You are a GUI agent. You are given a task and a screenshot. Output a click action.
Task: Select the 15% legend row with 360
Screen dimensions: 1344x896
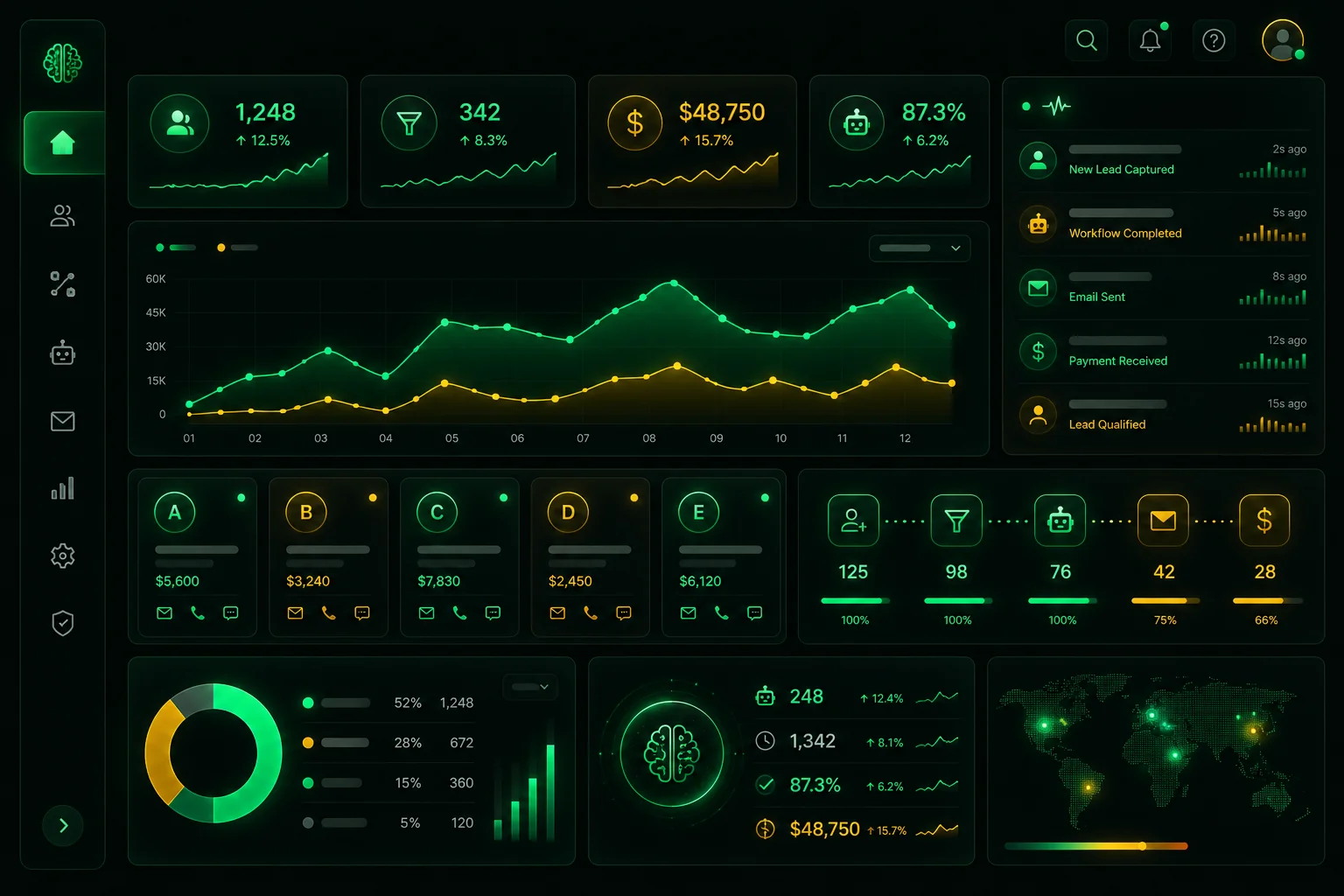388,783
